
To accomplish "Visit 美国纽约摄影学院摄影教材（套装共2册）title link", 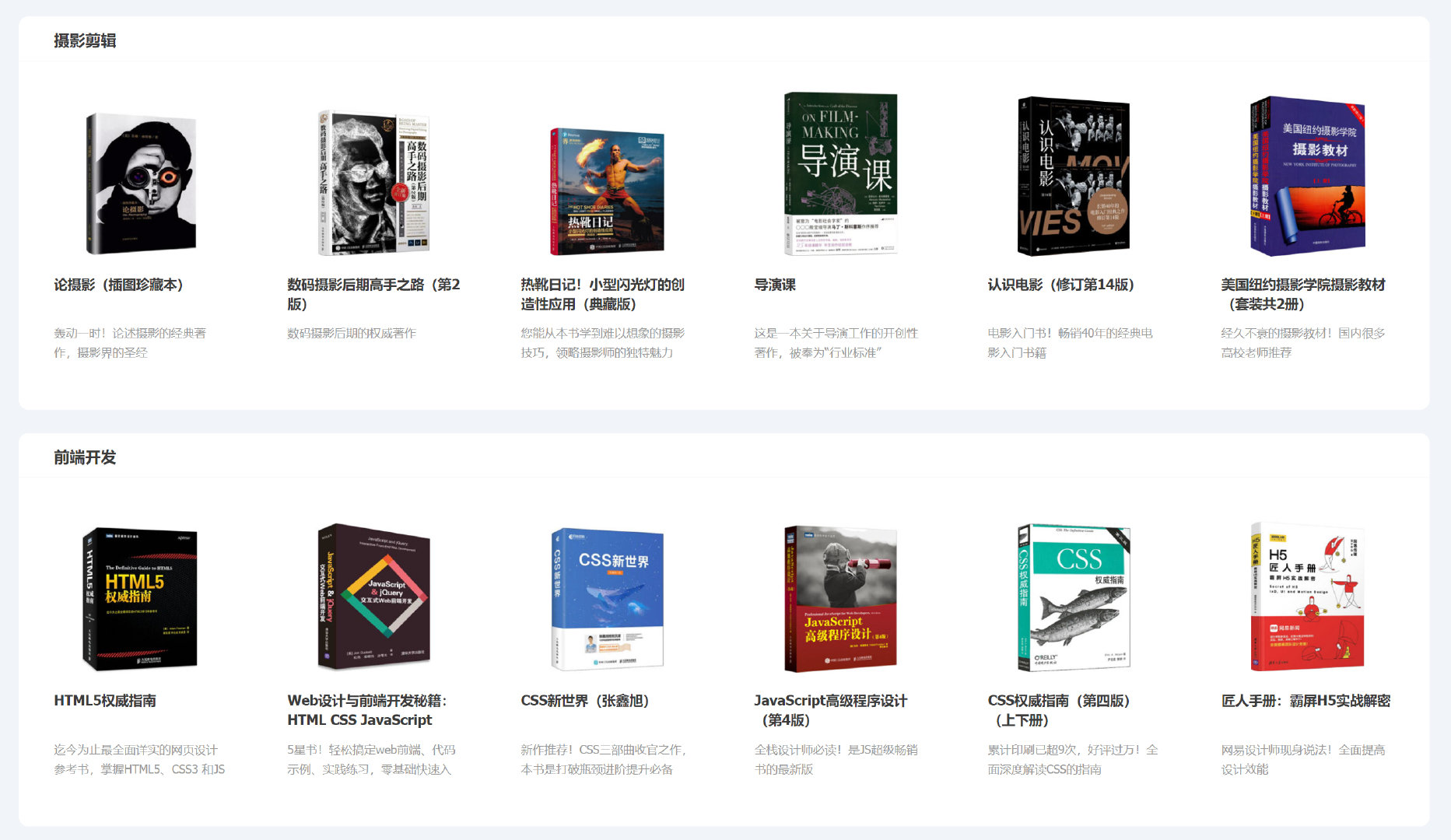I will click(1303, 294).
